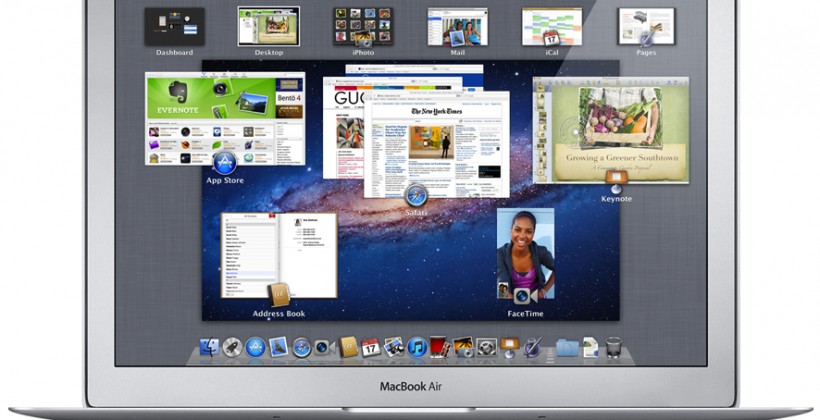Click the 'Address Book' window group label

[279, 313]
